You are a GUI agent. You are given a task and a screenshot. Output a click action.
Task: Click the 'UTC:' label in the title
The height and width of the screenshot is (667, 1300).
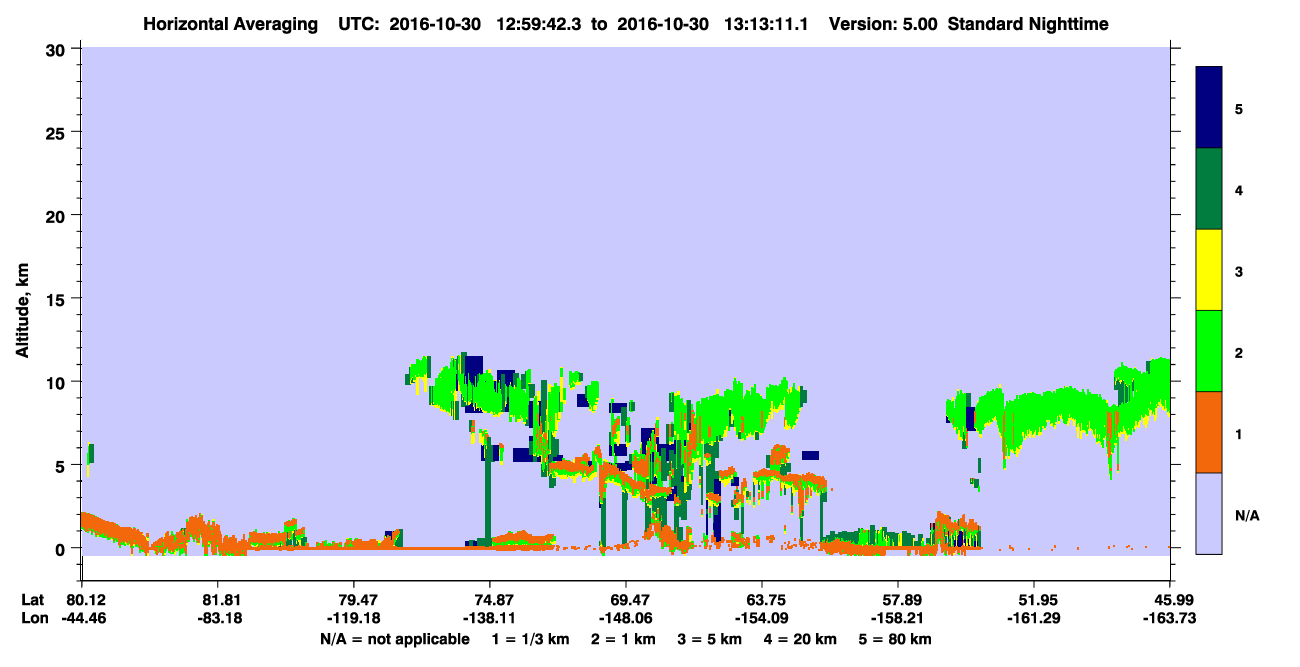[359, 24]
